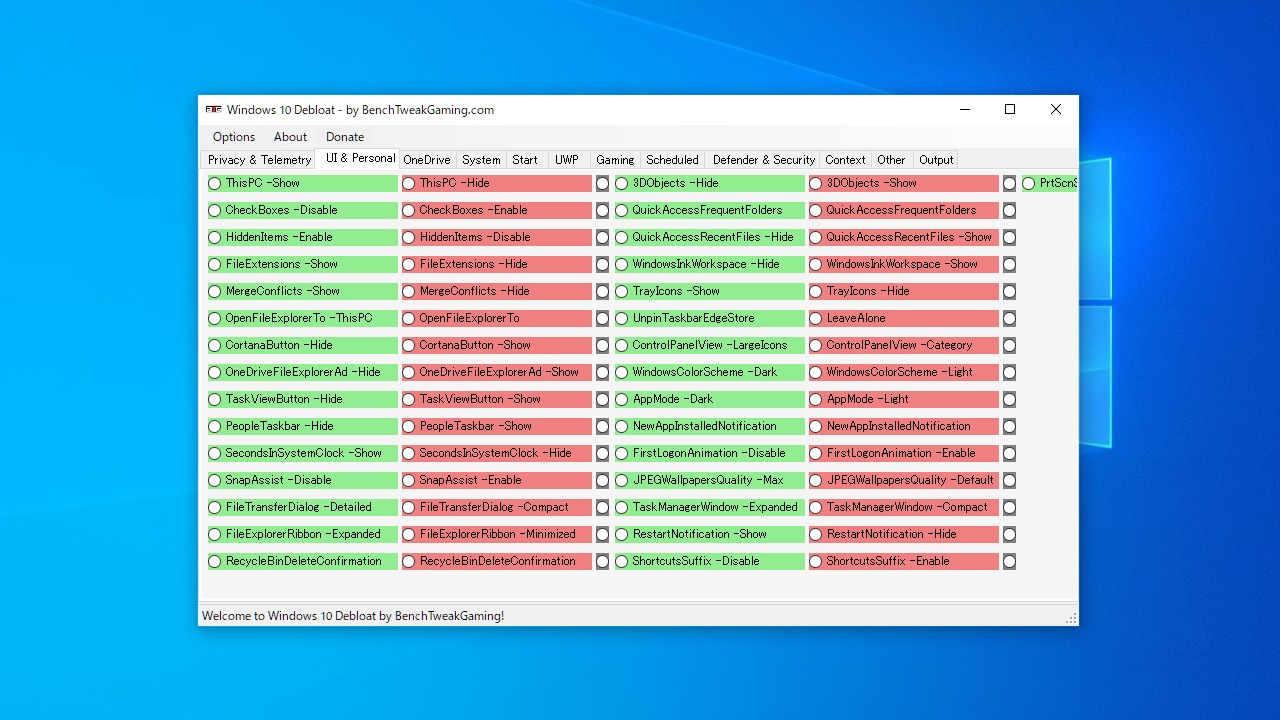The image size is (1280, 720).
Task: Select HiddenItems -Disable option
Action: [496, 238]
